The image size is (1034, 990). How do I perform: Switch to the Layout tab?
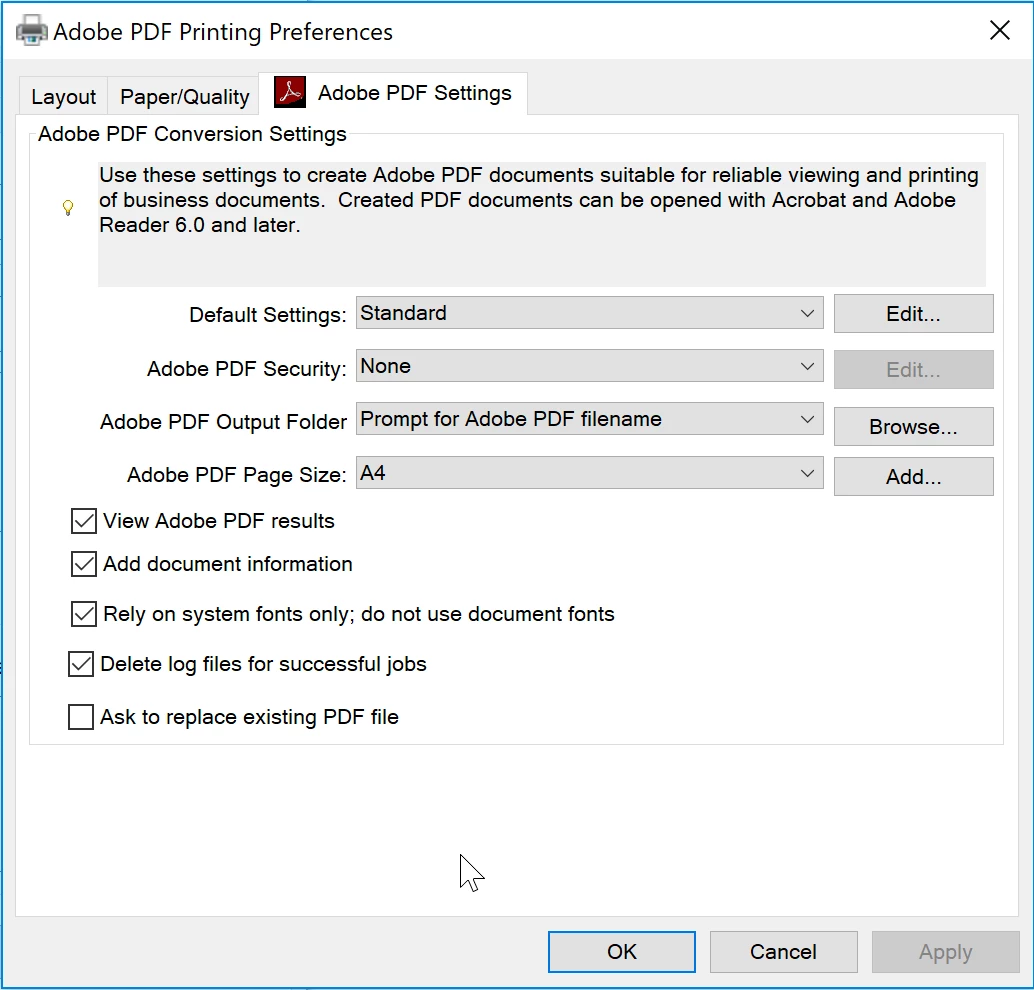63,97
